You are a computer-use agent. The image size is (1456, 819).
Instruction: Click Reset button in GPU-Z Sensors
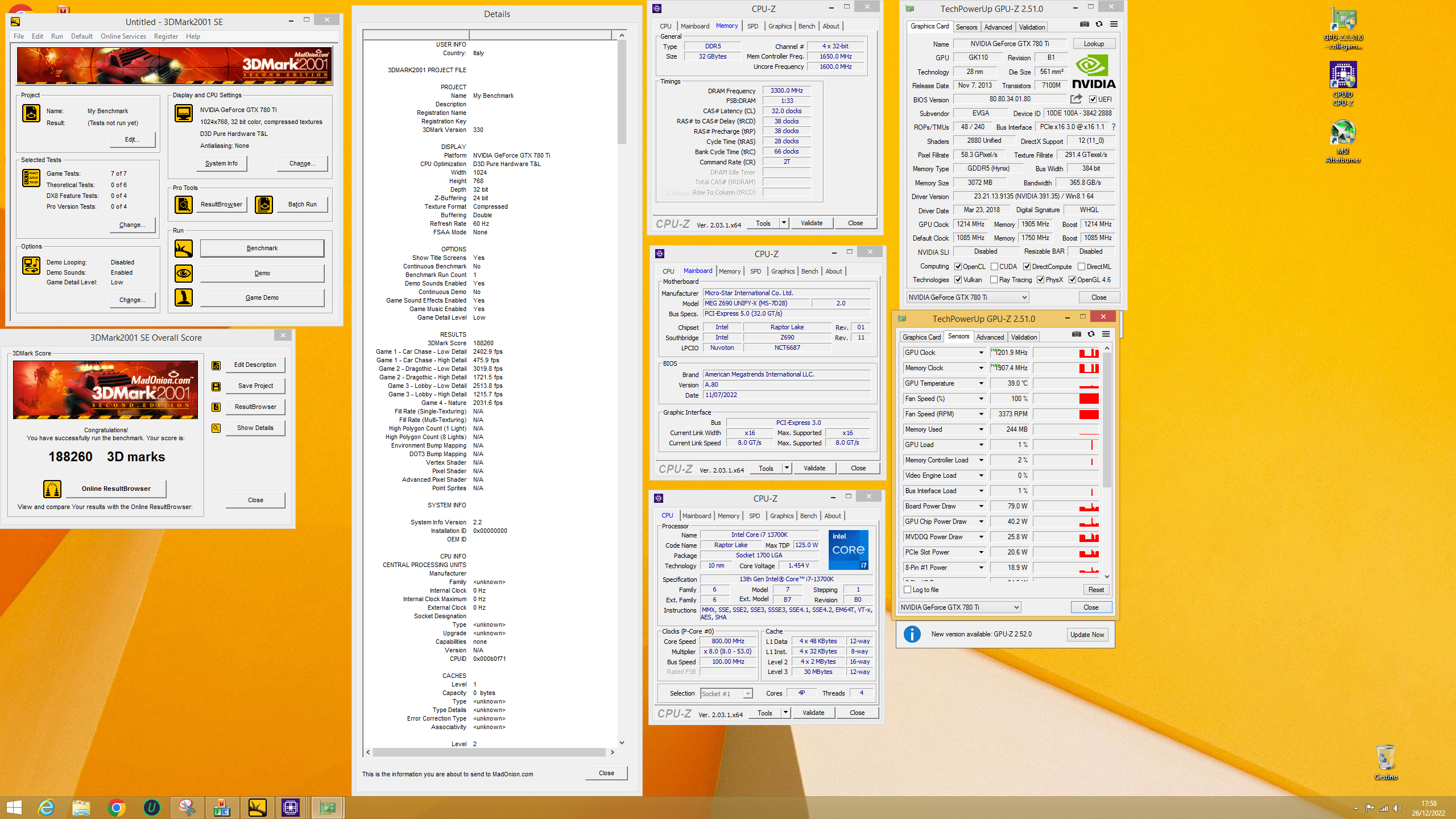point(1096,590)
